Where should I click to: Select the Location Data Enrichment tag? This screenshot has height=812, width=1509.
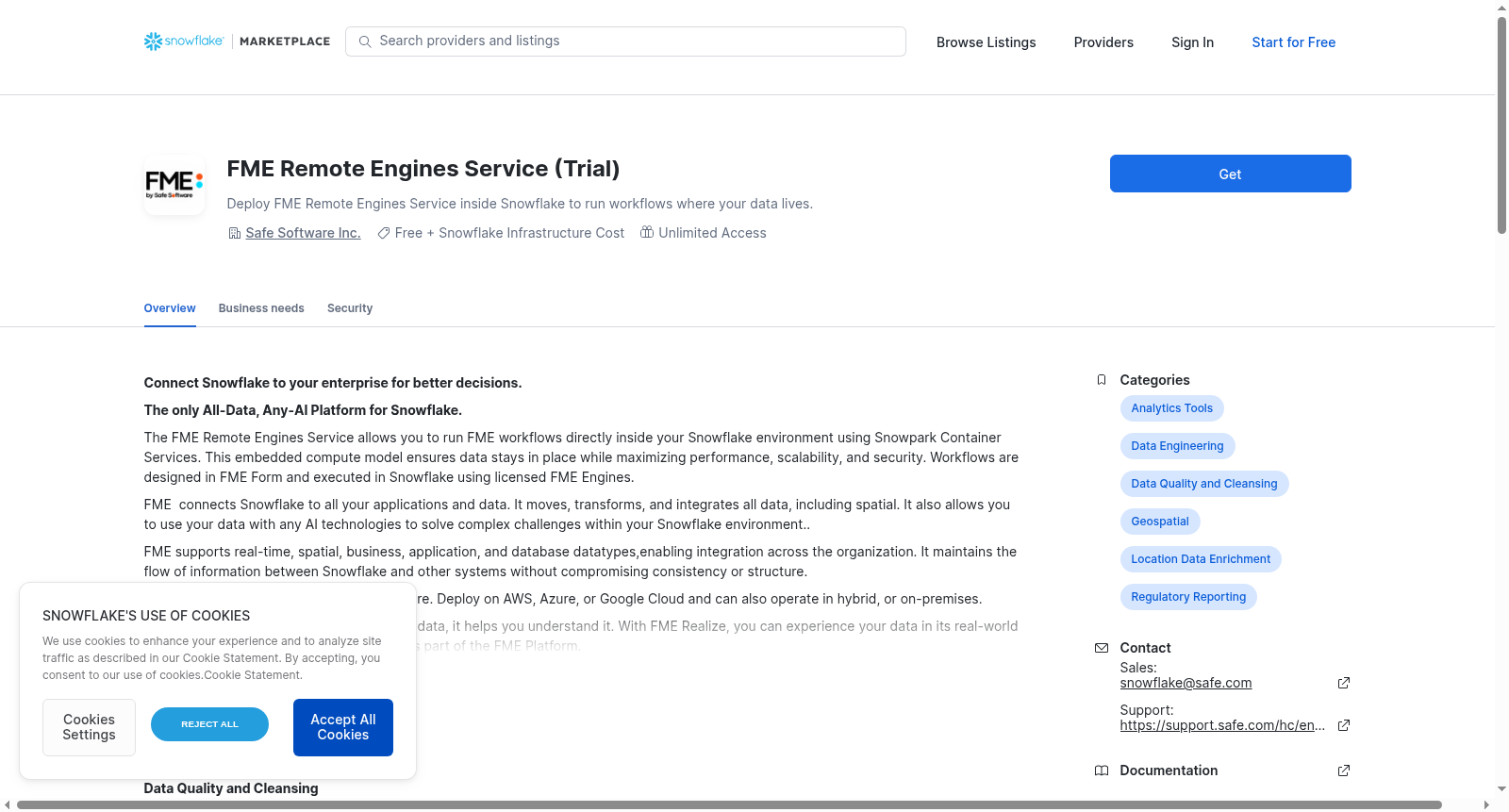pos(1200,559)
